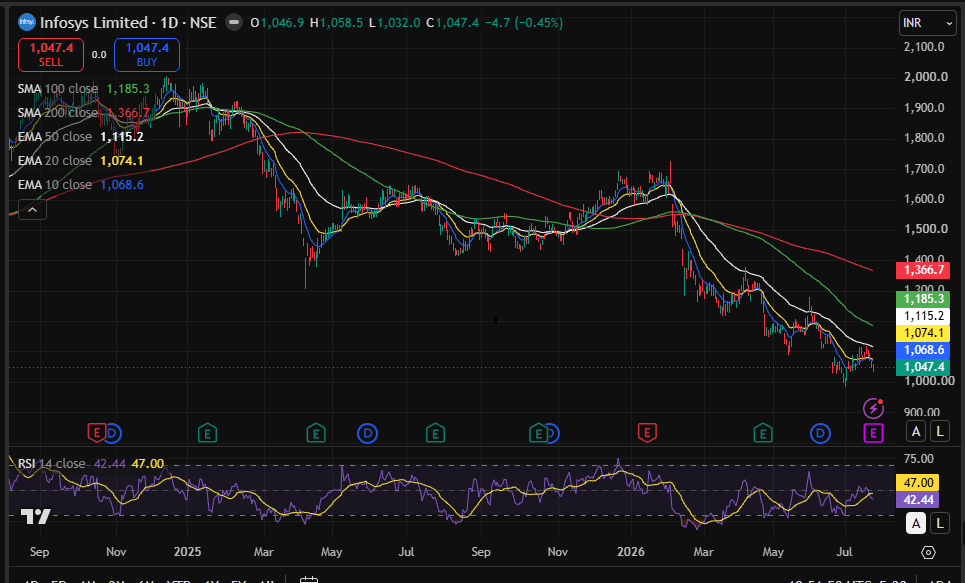Screen dimensions: 965x583
Task: Click the BUY 1,047.4 button
Action: pyautogui.click(x=147, y=55)
